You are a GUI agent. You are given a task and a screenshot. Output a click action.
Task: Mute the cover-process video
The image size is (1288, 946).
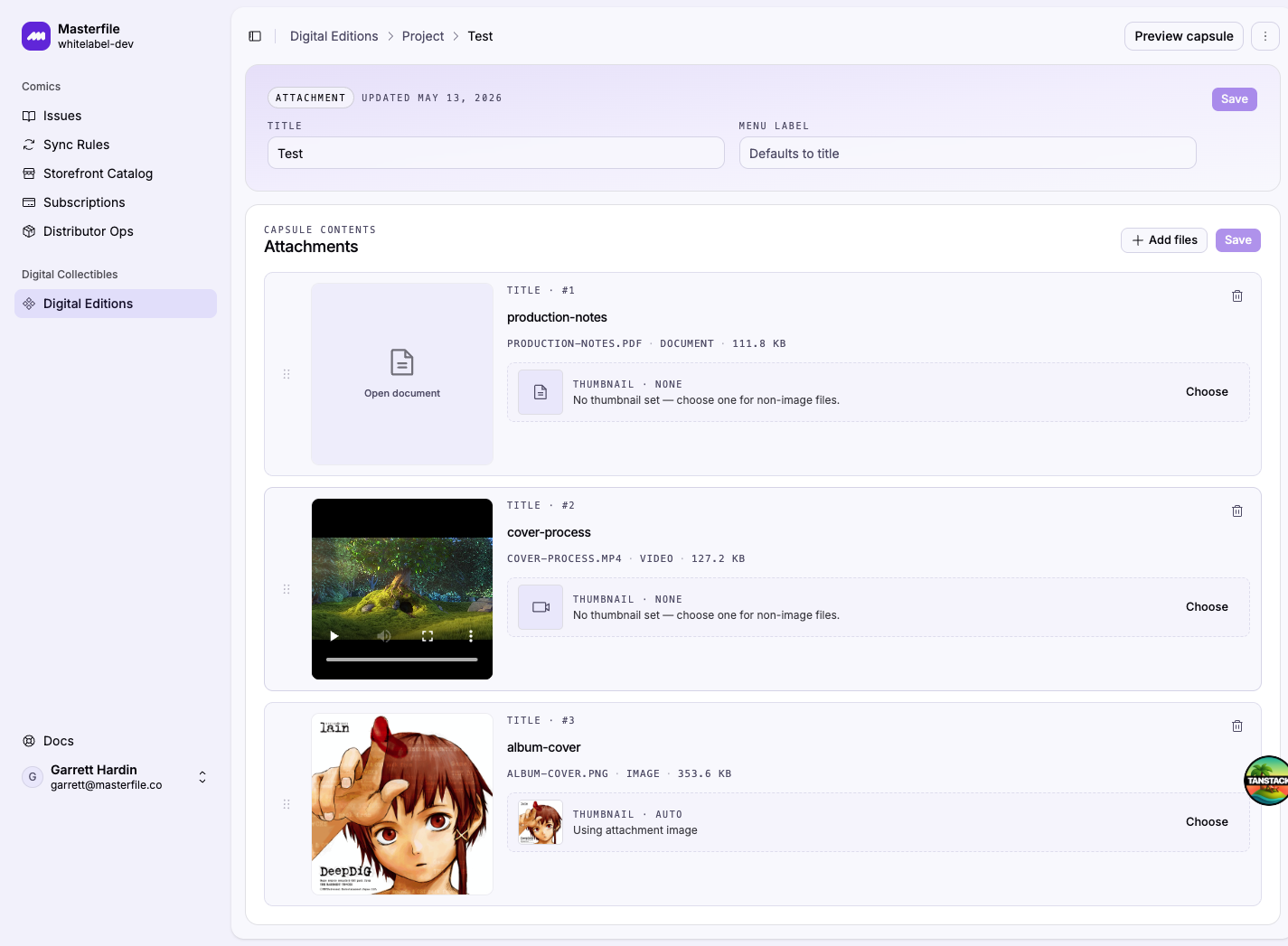tap(384, 636)
